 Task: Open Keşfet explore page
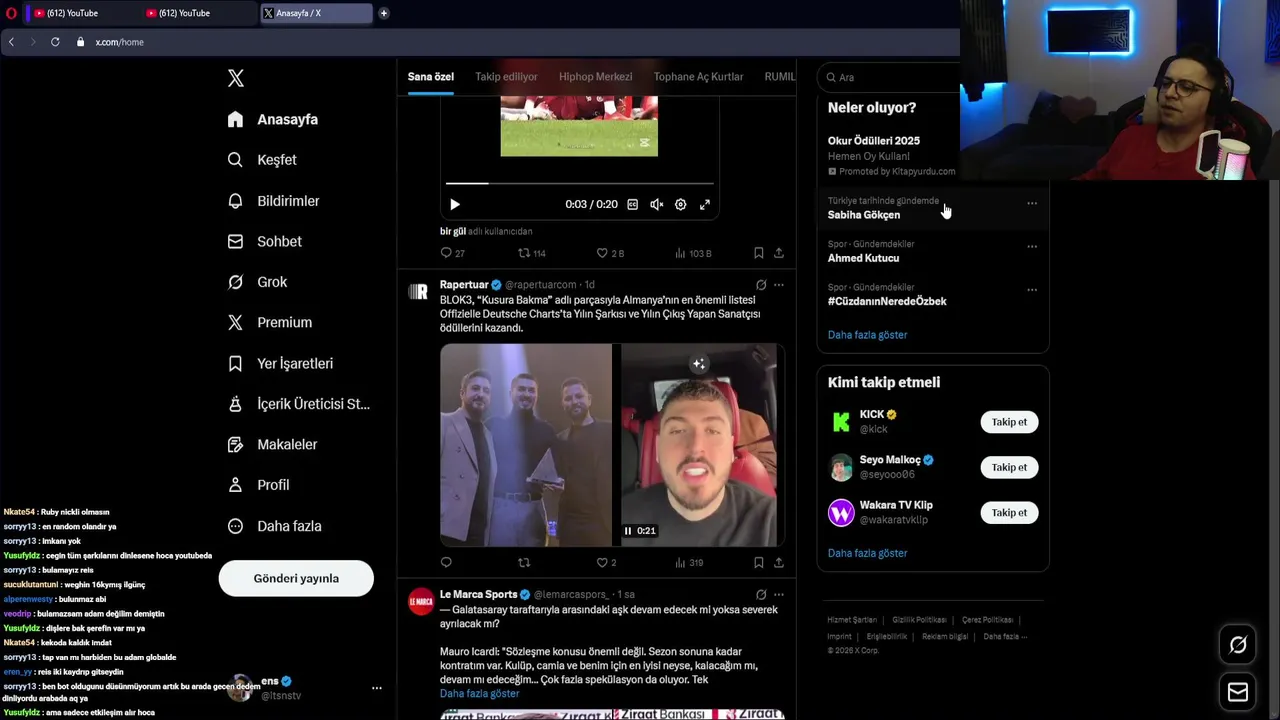pyautogui.click(x=262, y=160)
